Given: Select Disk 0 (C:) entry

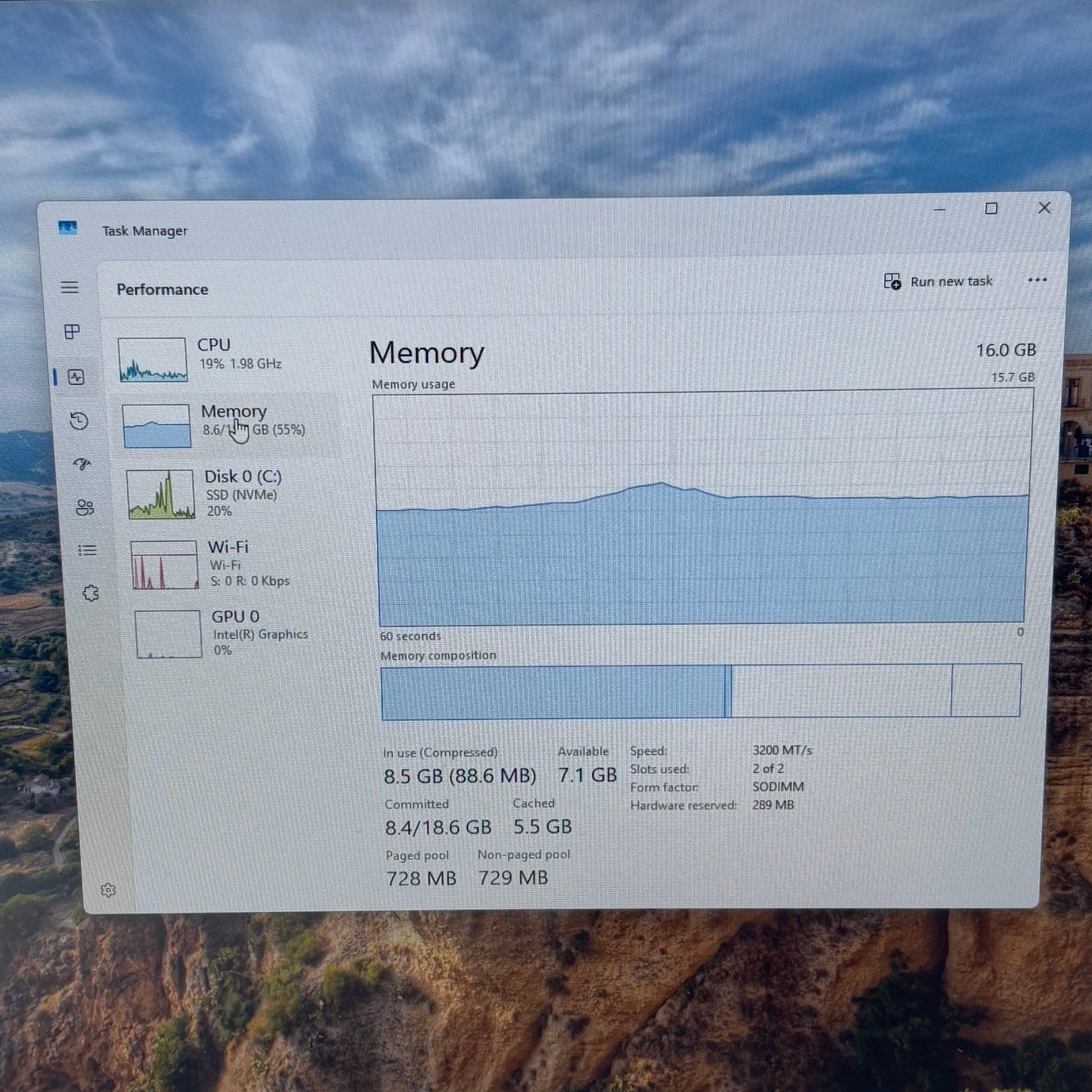Looking at the screenshot, I should (243, 493).
